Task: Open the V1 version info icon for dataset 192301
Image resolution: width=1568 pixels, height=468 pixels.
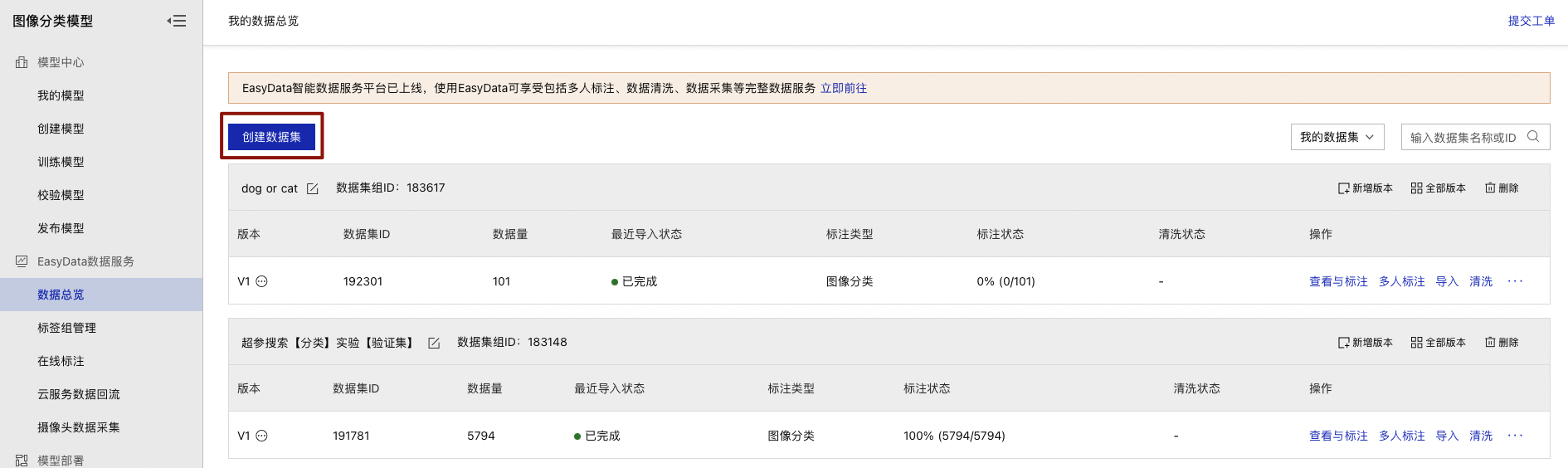Action: [x=261, y=281]
